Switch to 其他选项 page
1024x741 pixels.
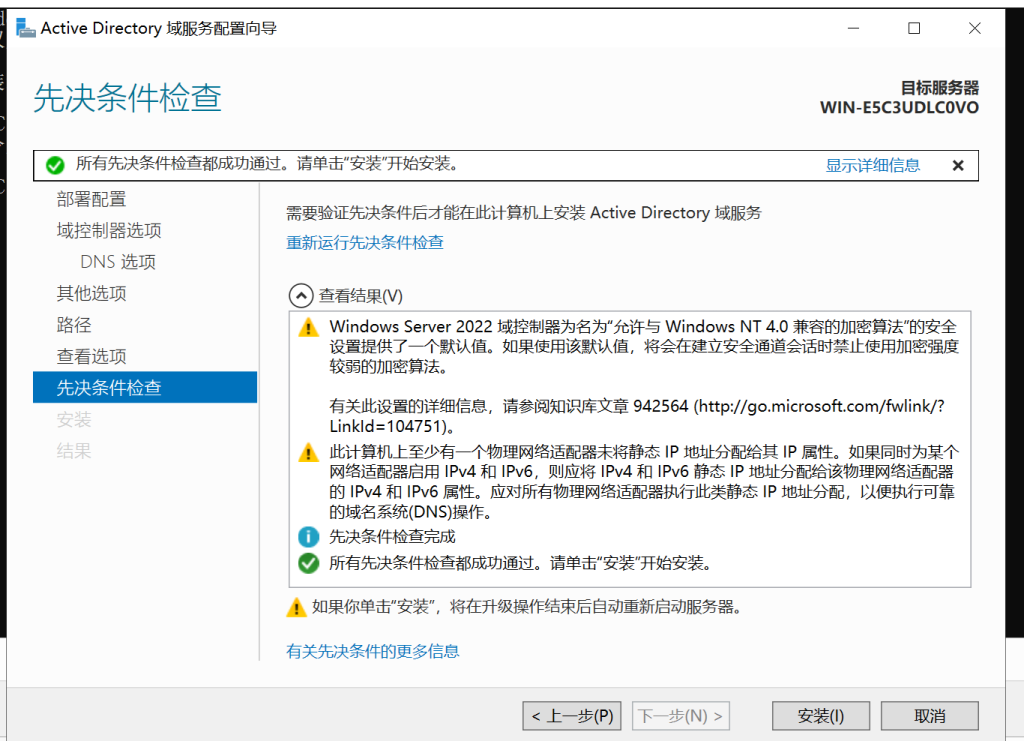pos(92,293)
